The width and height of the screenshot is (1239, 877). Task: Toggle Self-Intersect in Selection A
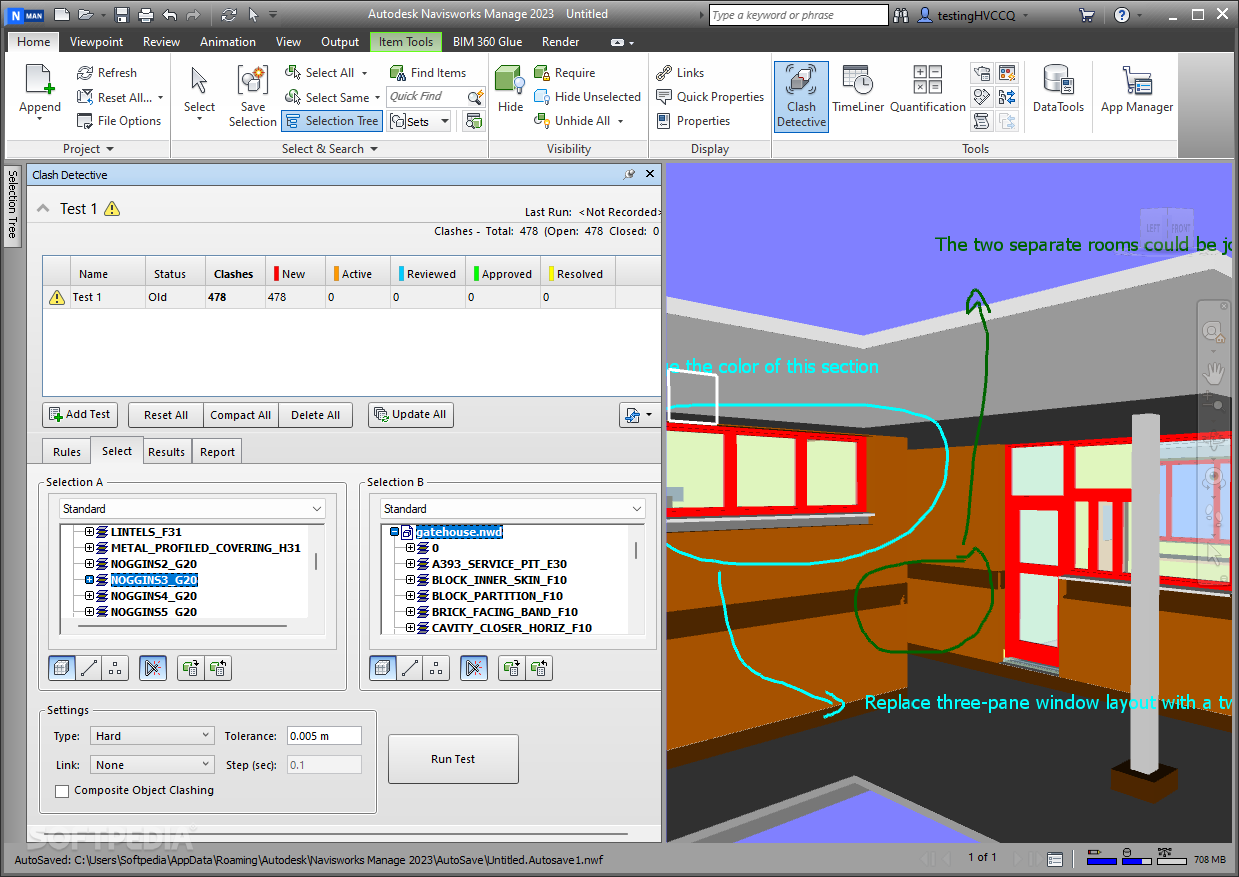[153, 668]
